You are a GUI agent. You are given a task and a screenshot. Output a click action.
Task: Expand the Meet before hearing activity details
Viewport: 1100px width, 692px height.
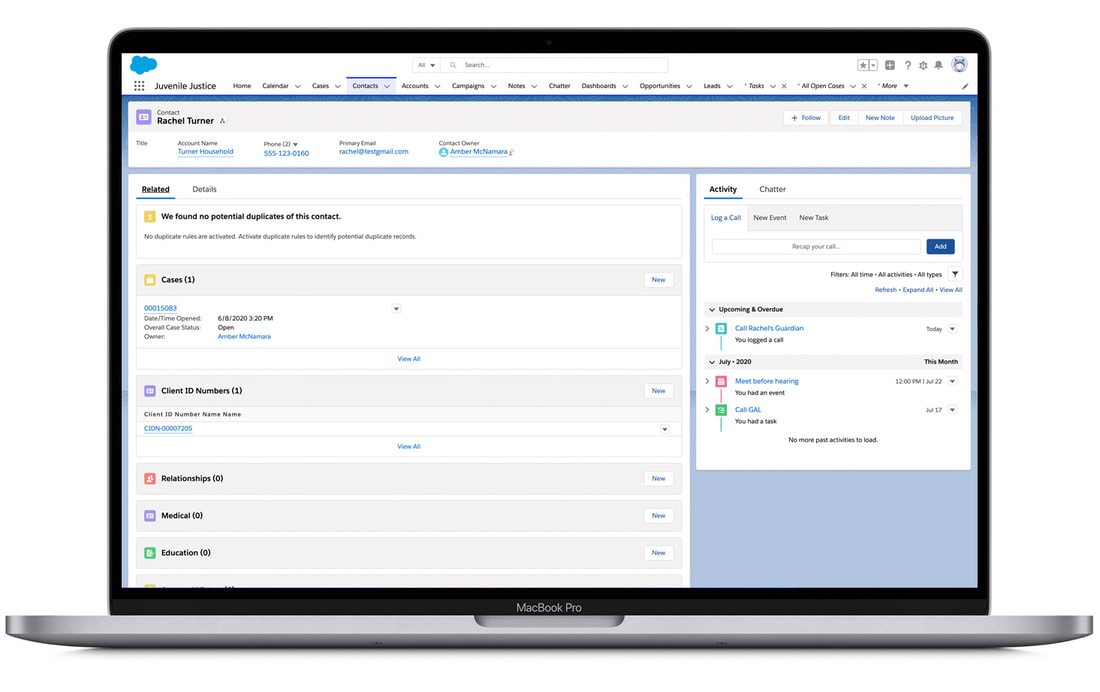tap(707, 382)
